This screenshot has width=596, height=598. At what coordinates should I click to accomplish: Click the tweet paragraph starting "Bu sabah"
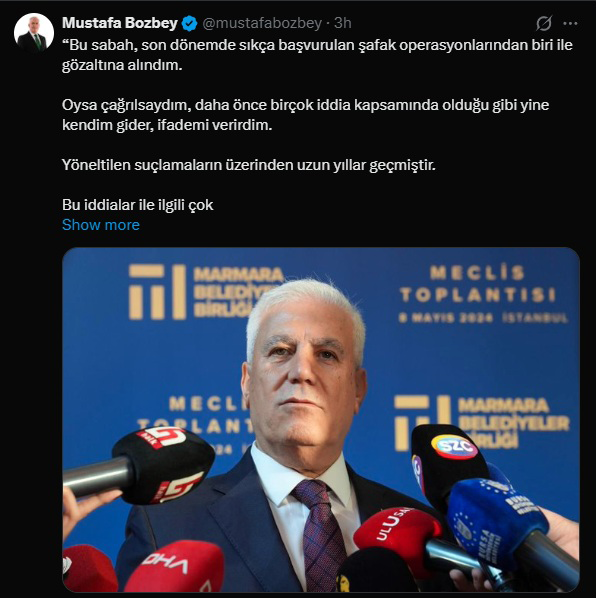[x=317, y=55]
